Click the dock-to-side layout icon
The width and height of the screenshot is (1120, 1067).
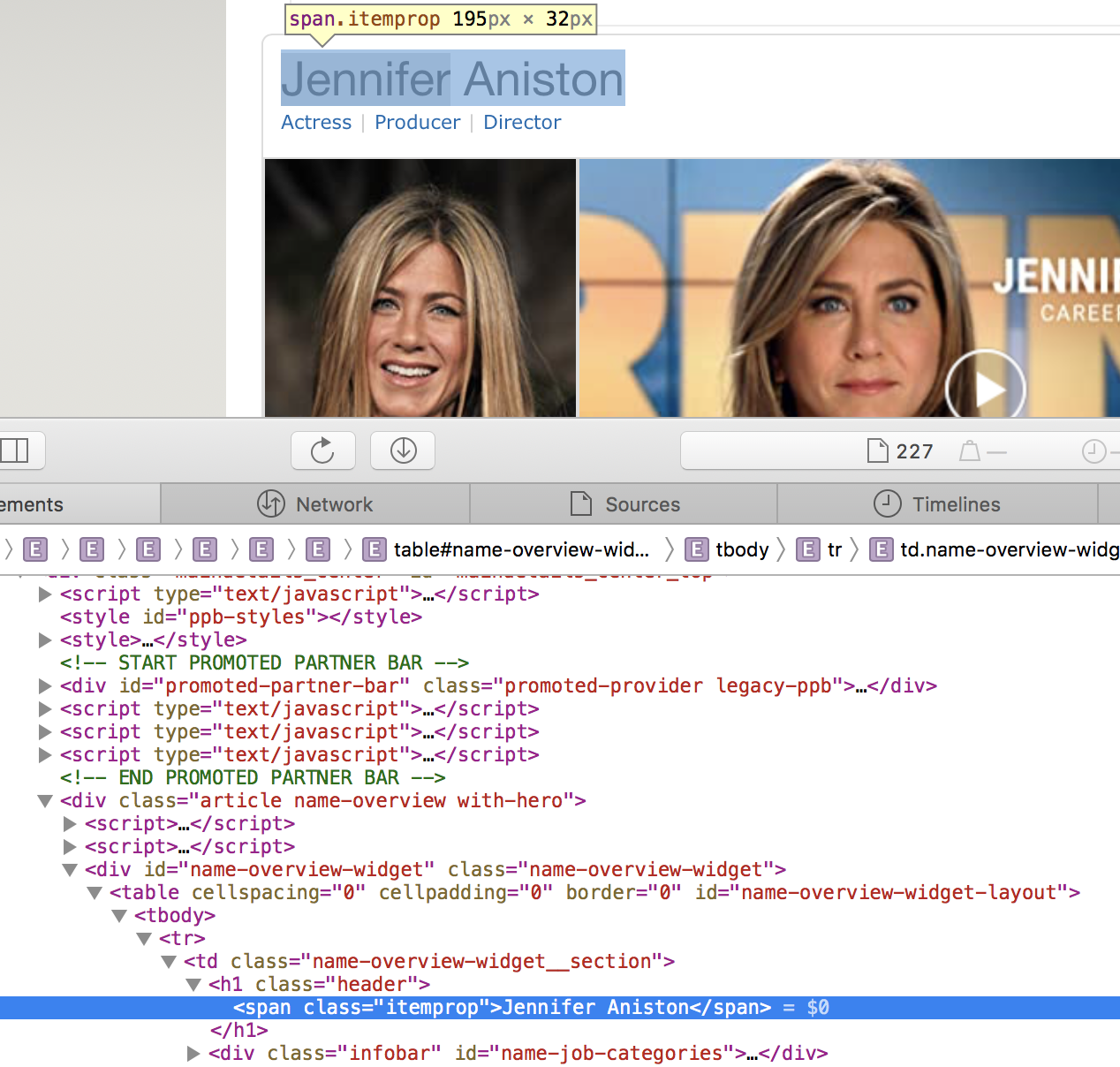14,450
